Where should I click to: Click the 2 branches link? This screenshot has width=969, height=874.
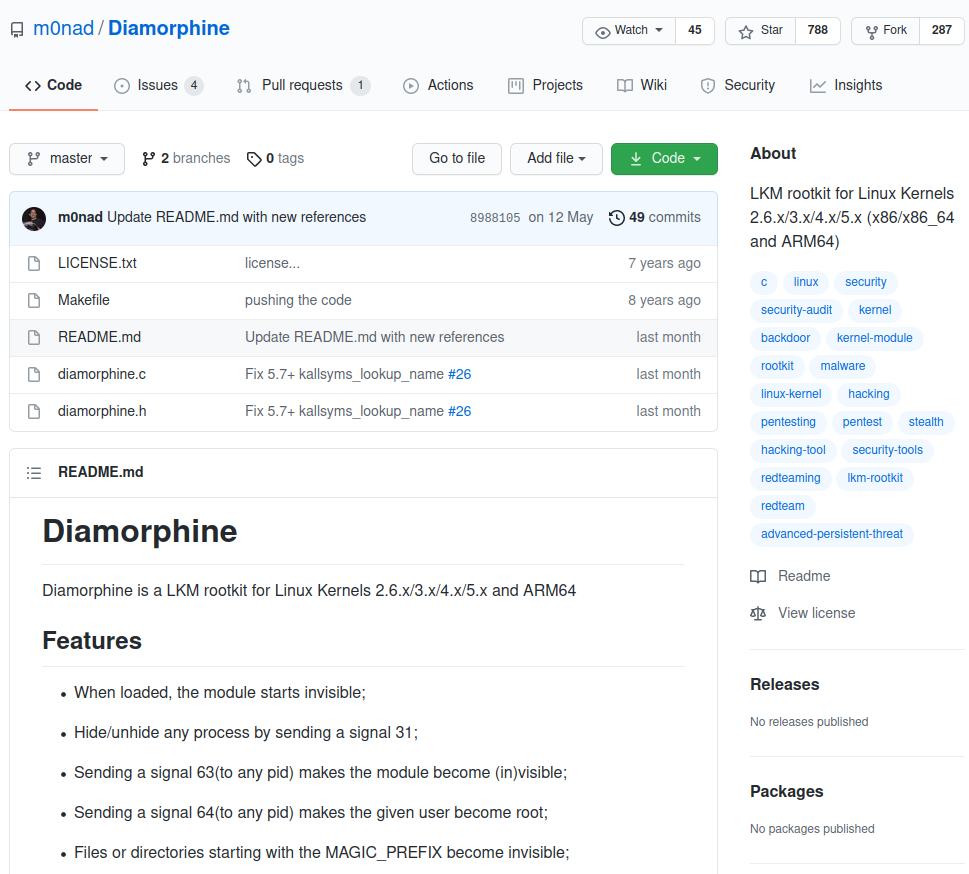tap(186, 159)
